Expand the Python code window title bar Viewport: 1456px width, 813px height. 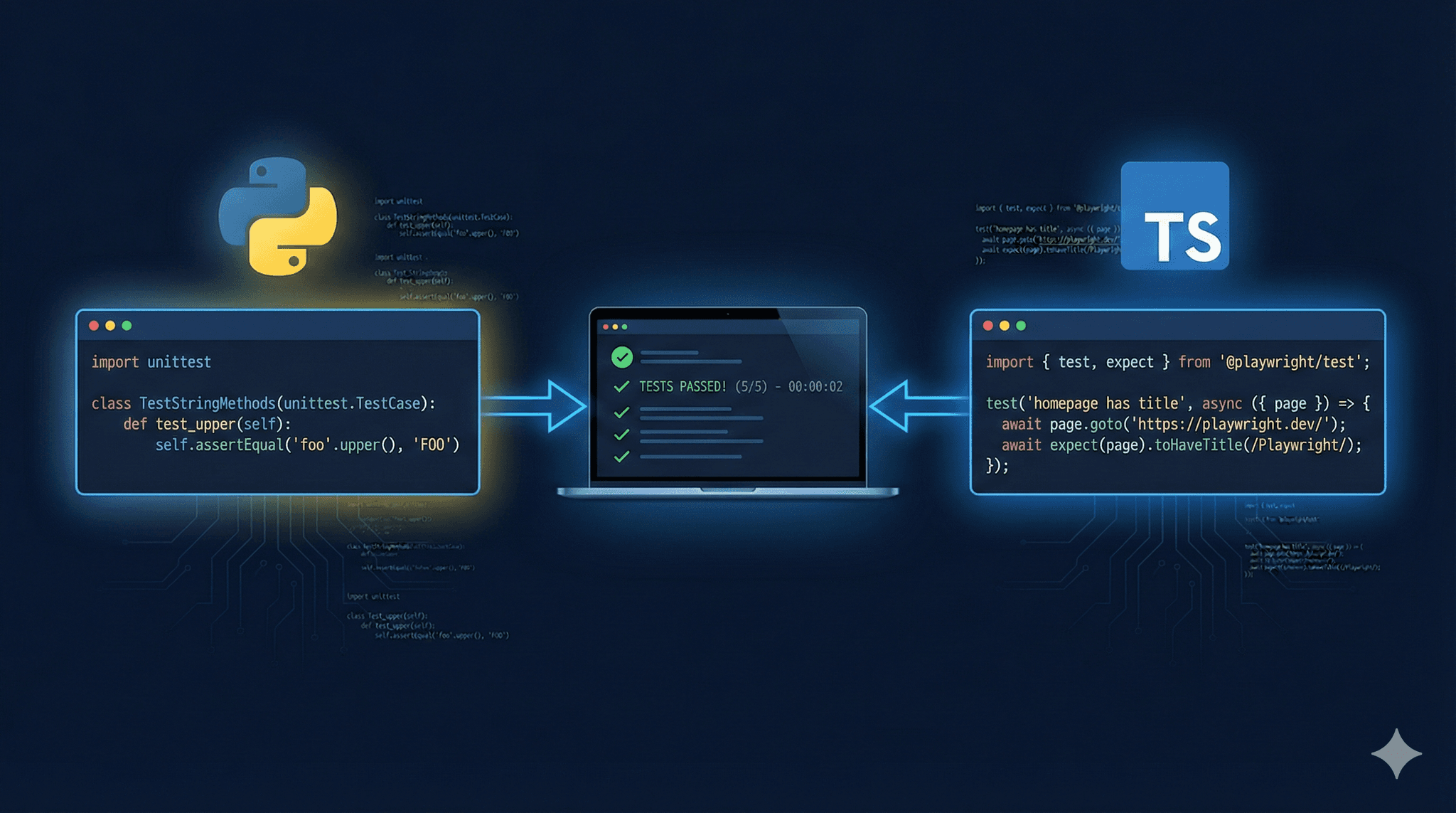coord(277,325)
